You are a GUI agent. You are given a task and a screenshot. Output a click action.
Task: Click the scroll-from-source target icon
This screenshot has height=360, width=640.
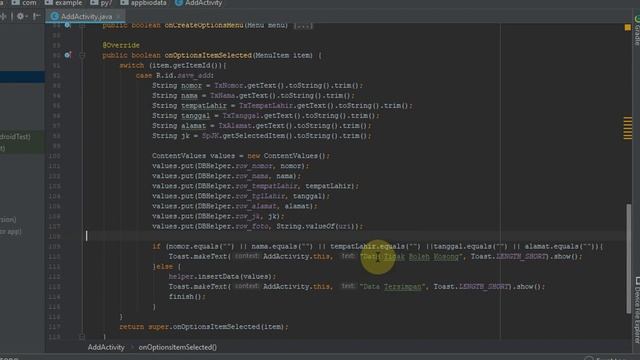pos(3,16)
